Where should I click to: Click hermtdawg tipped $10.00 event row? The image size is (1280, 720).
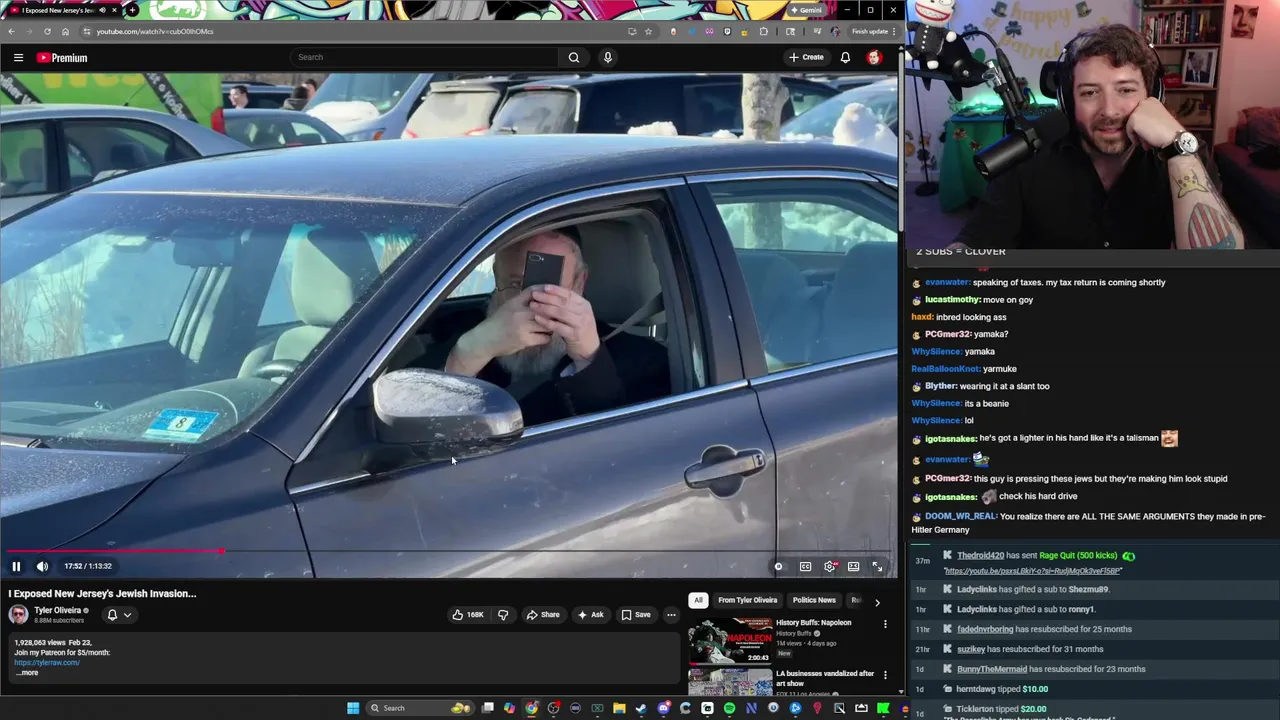coord(1002,689)
